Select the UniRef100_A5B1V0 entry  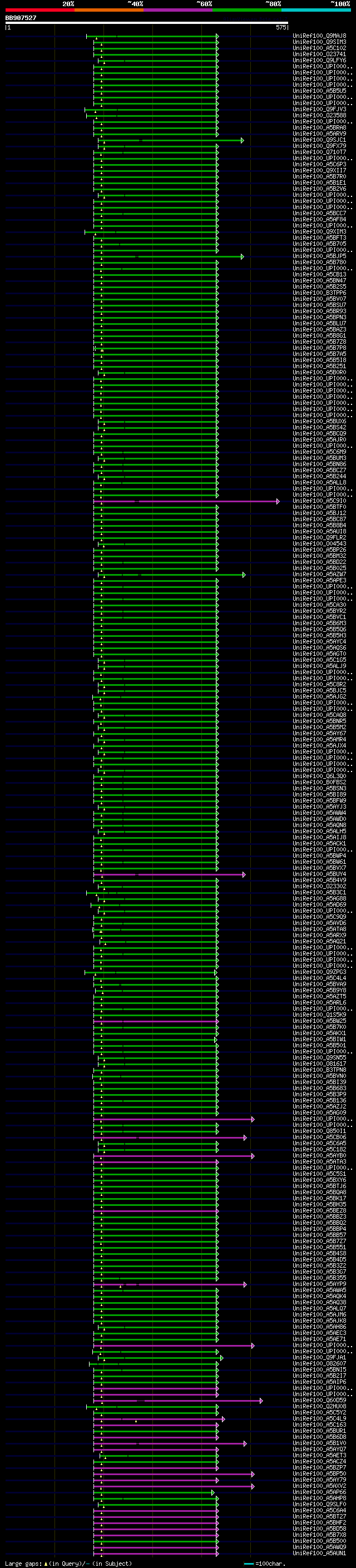(x=319, y=1443)
